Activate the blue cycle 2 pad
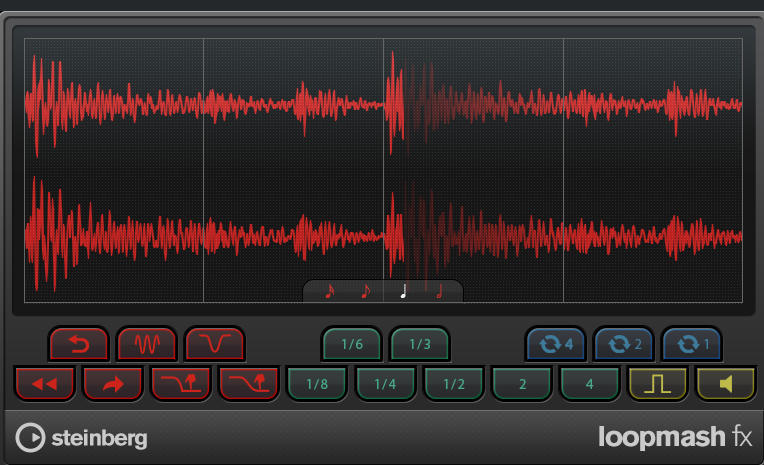The width and height of the screenshot is (764, 465). click(624, 344)
